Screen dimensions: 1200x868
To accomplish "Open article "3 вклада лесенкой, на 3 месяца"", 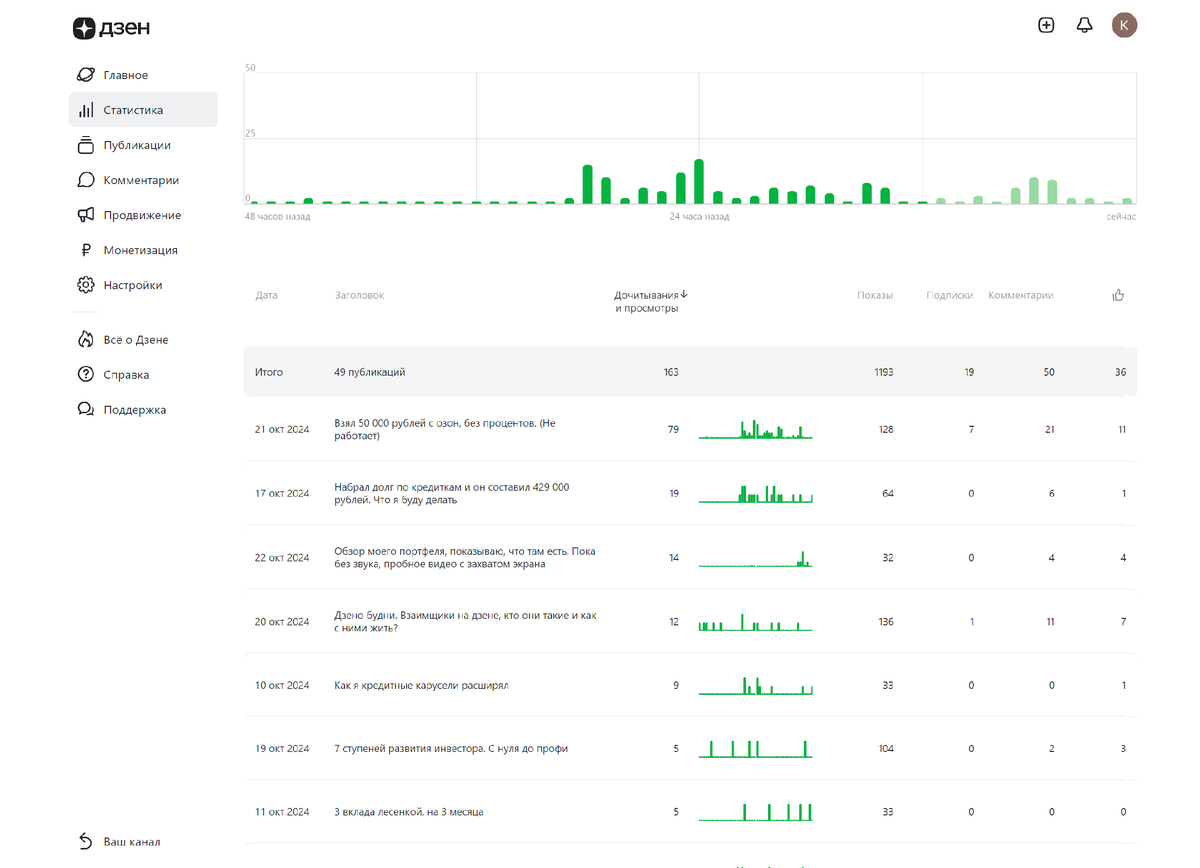I will (409, 812).
